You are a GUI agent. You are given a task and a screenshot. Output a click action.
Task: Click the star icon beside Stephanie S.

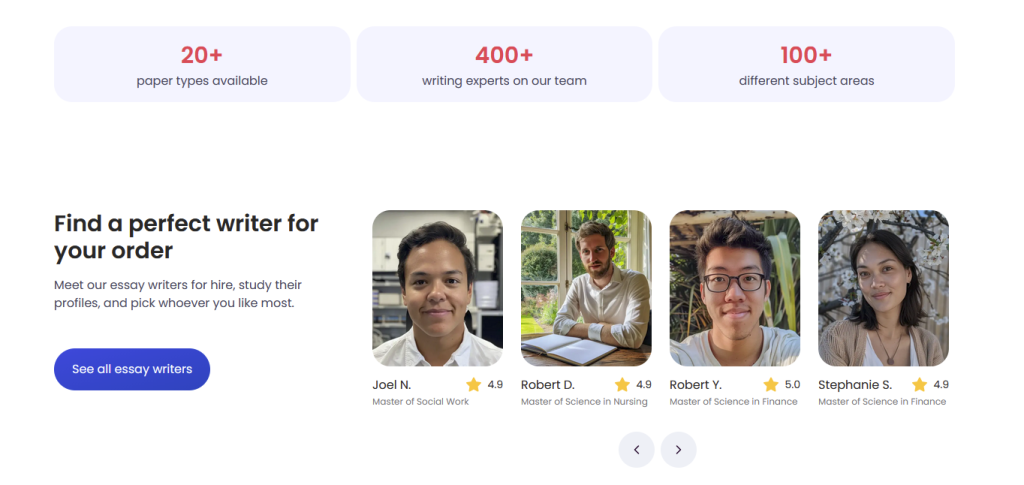(919, 385)
